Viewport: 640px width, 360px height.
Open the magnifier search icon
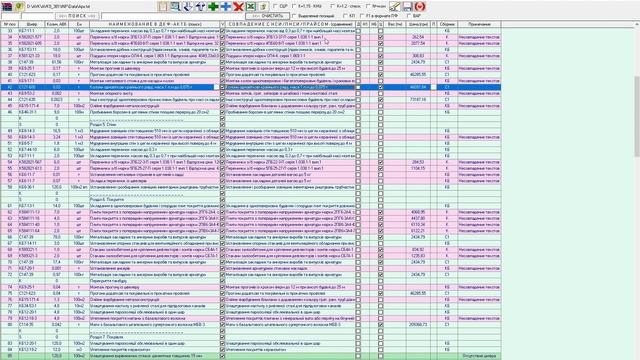click(x=175, y=6)
